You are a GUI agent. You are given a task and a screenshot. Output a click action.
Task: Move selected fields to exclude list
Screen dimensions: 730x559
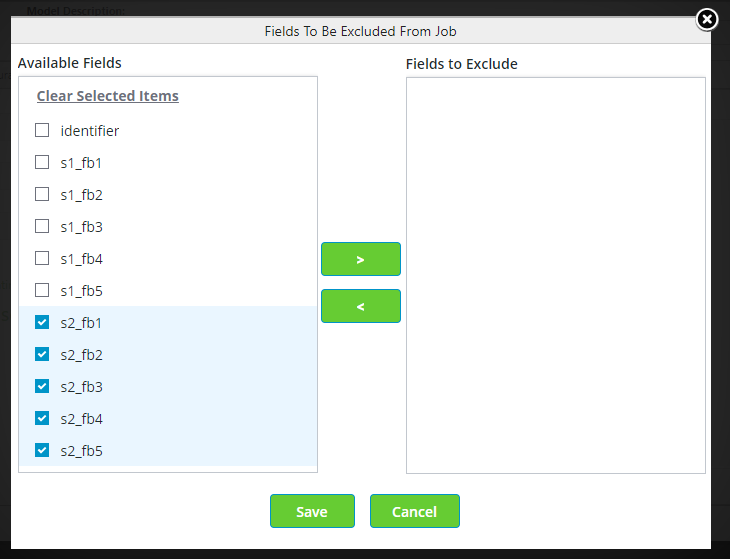tap(360, 259)
